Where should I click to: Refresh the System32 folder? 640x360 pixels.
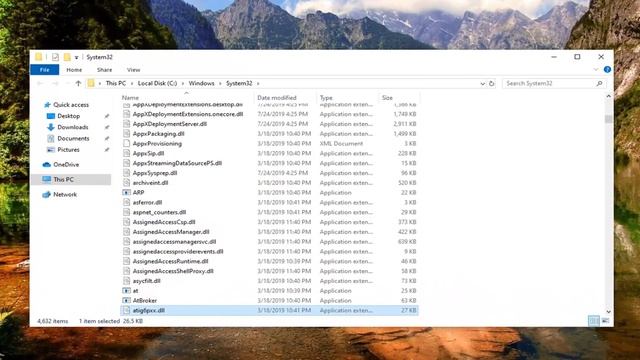click(x=491, y=83)
